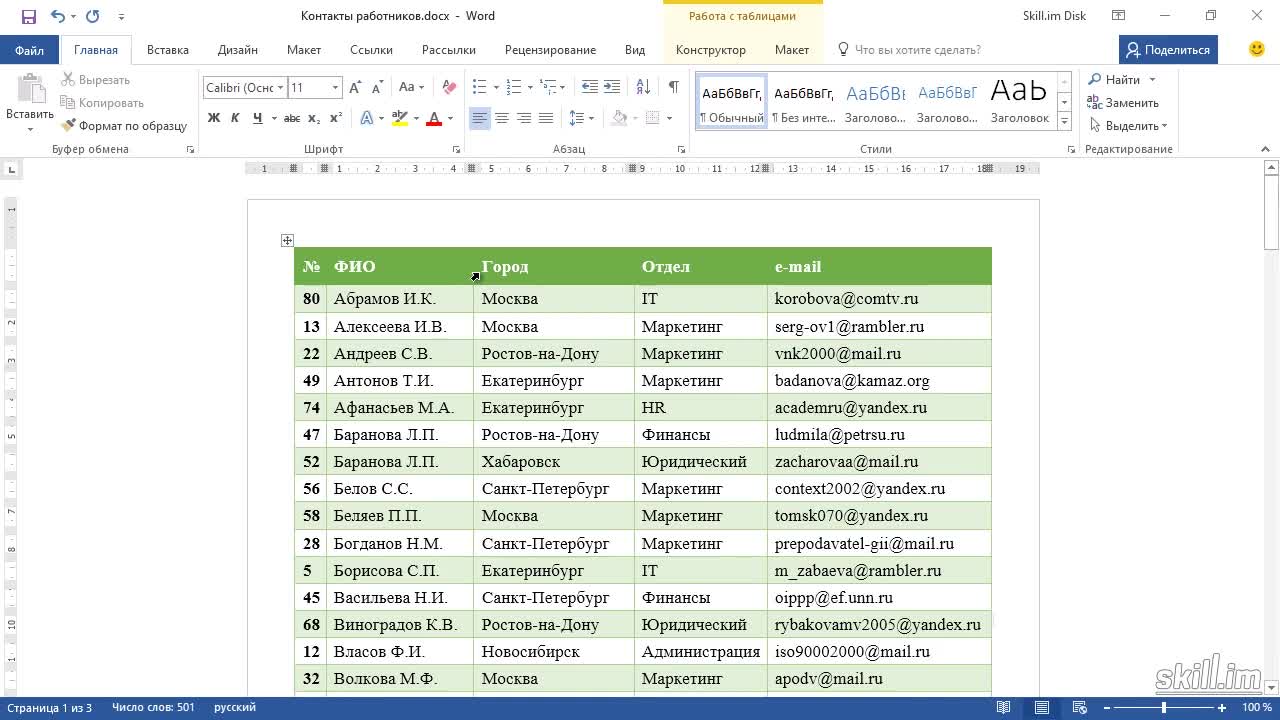Click the text highlight color button

click(x=400, y=118)
